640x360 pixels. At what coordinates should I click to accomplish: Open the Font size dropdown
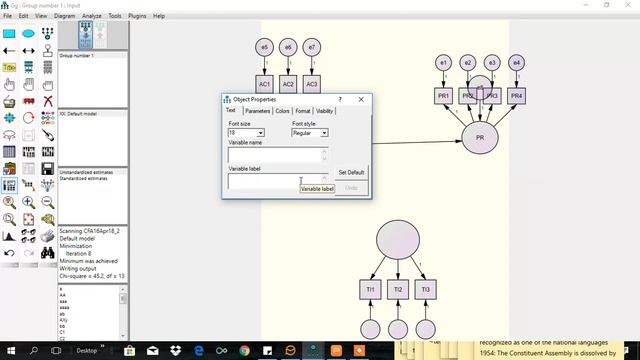pos(260,133)
